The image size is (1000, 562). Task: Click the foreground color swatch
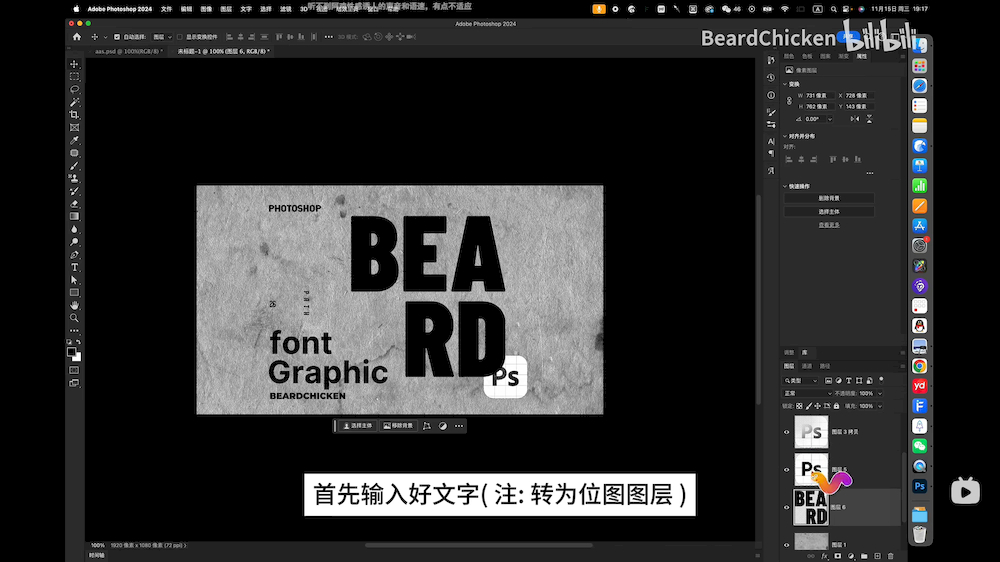pyautogui.click(x=72, y=351)
